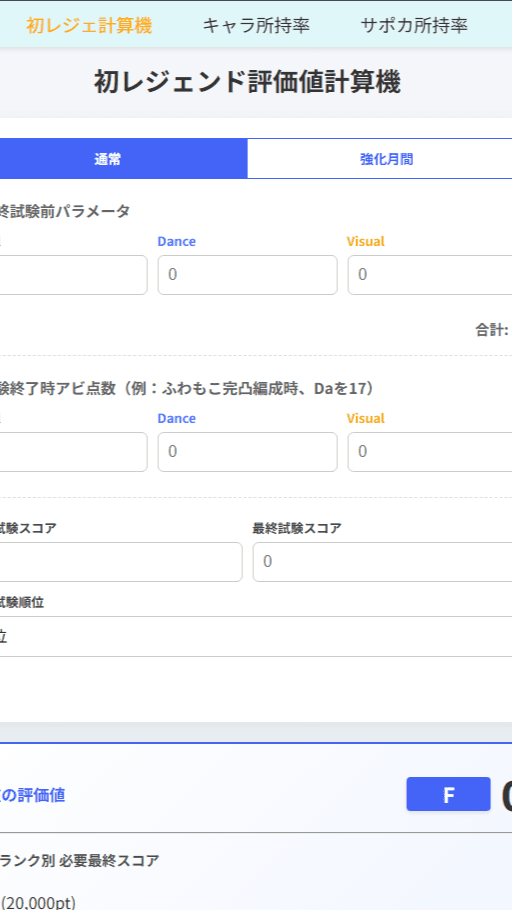Click the leftmost pre-exam parameter input
This screenshot has width=512, height=910.
coord(74,275)
